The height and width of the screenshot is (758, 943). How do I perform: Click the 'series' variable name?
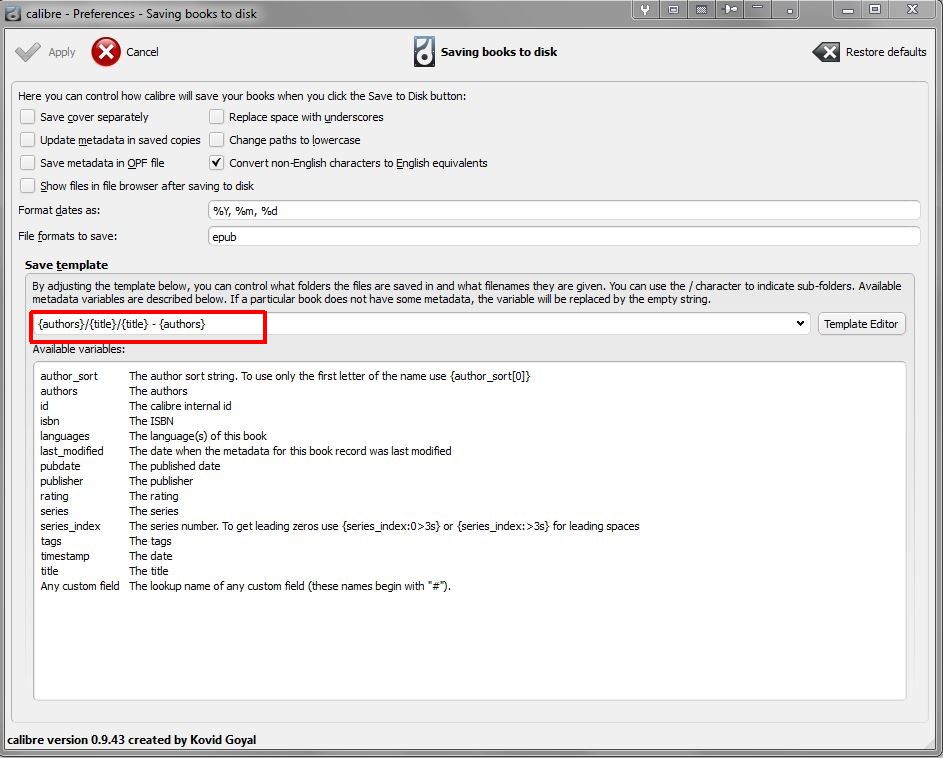pyautogui.click(x=54, y=511)
